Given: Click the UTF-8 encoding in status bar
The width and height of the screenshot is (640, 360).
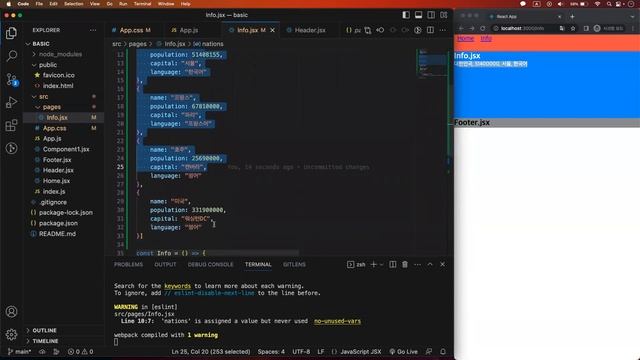Looking at the screenshot, I should pos(301,351).
